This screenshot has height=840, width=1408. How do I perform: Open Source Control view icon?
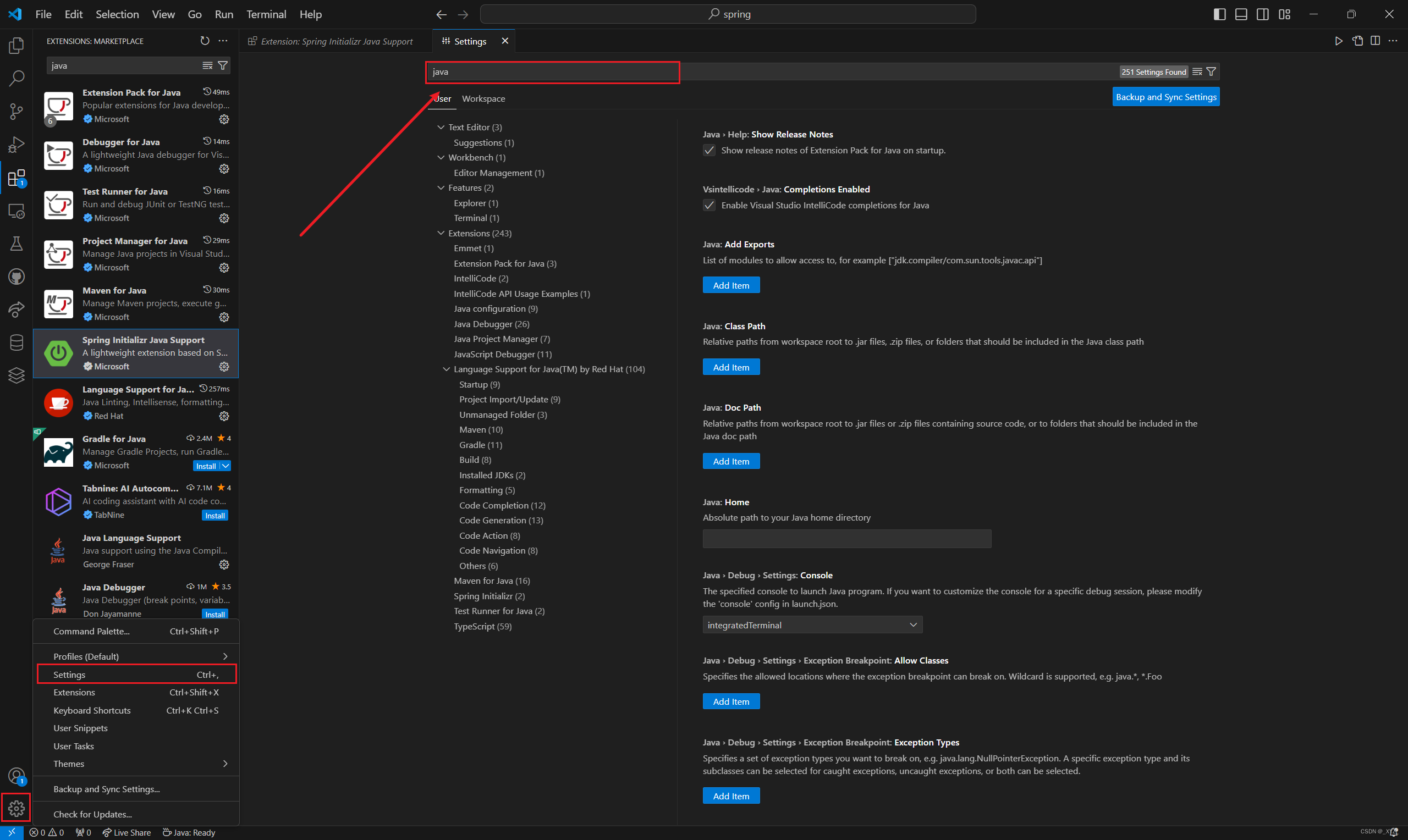point(16,112)
